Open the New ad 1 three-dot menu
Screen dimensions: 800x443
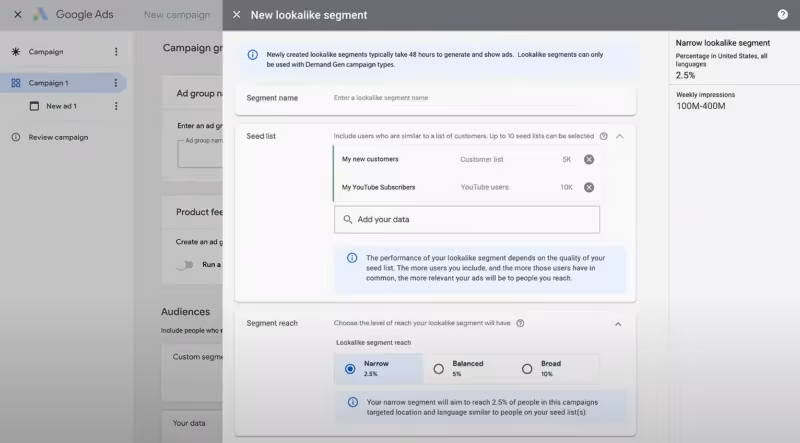[116, 106]
